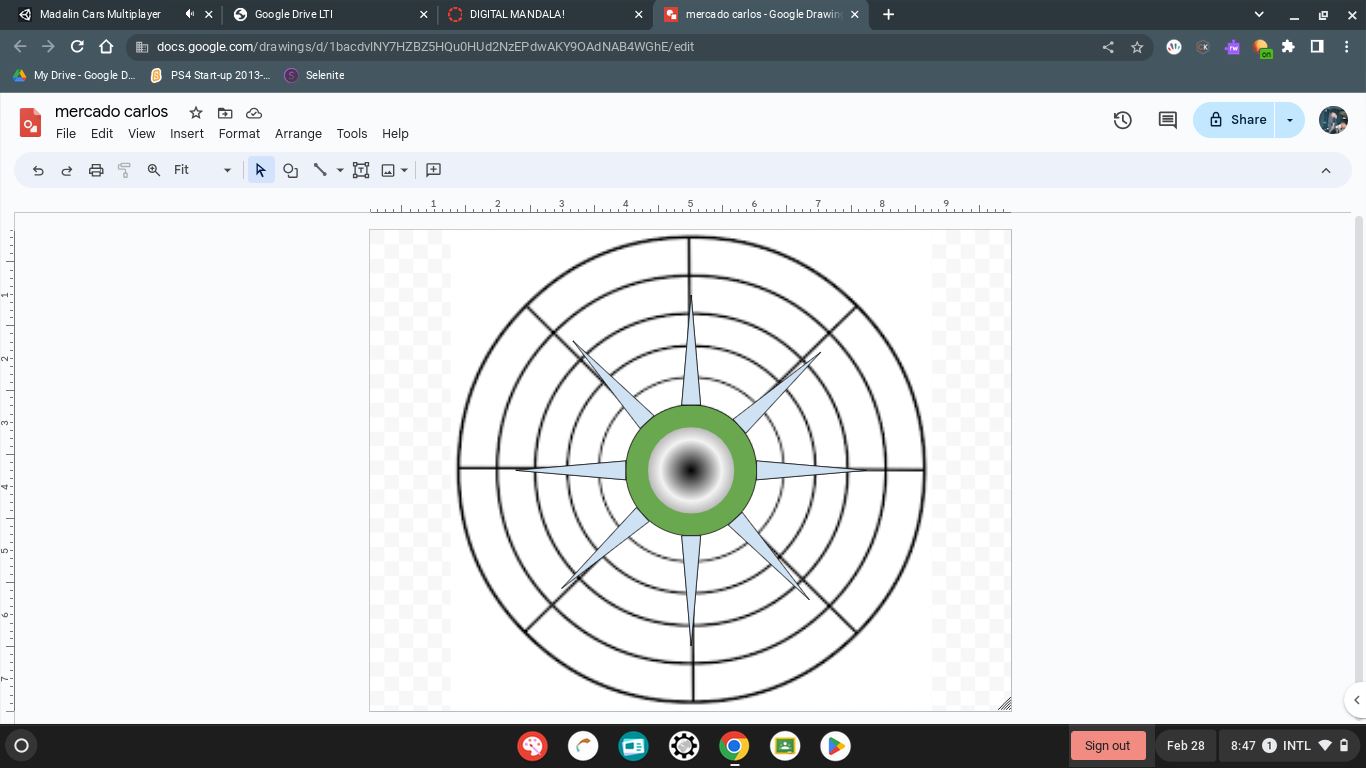The height and width of the screenshot is (768, 1366).
Task: Star the mercado carlos document
Action: tap(196, 113)
